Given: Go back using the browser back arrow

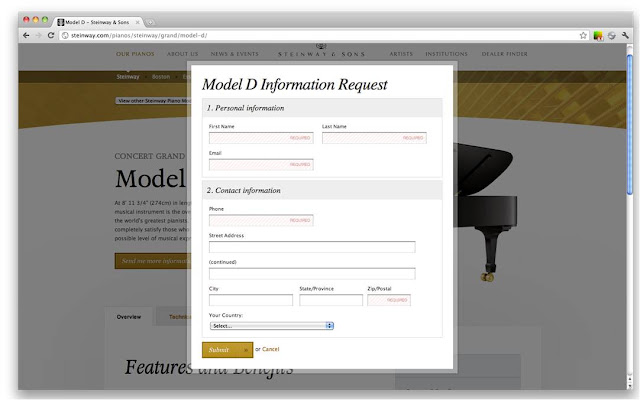Looking at the screenshot, I should click(x=26, y=36).
